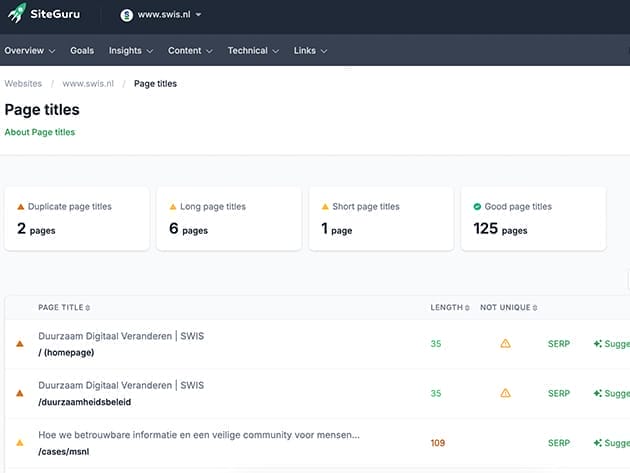Open SERP preview for /cases/msnl row

(x=558, y=443)
